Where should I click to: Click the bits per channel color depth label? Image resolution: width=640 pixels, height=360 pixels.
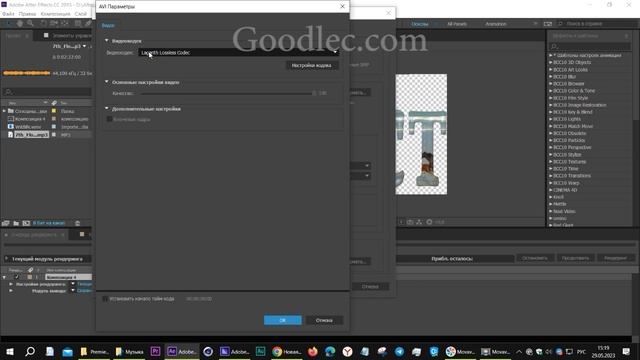[49, 223]
